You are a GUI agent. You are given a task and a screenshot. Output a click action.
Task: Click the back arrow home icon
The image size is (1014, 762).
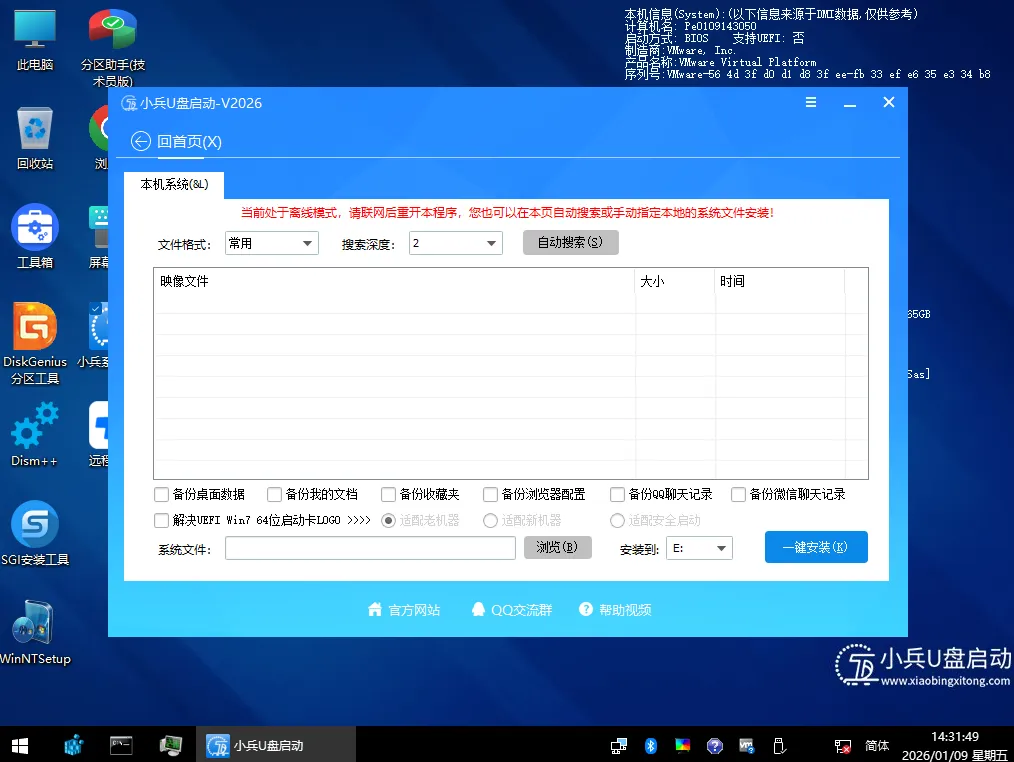141,141
